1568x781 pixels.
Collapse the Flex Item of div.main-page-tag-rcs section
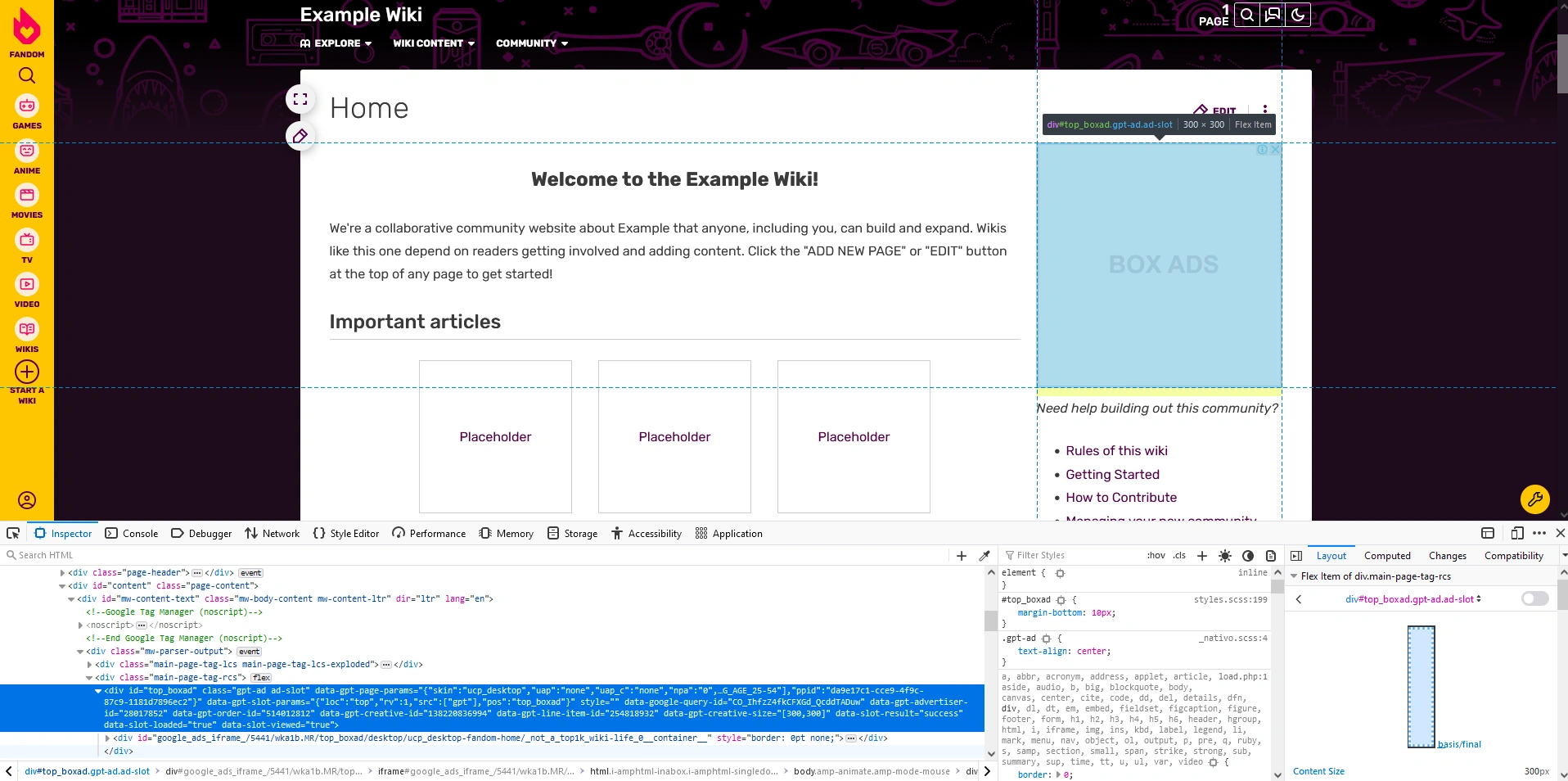point(1294,576)
